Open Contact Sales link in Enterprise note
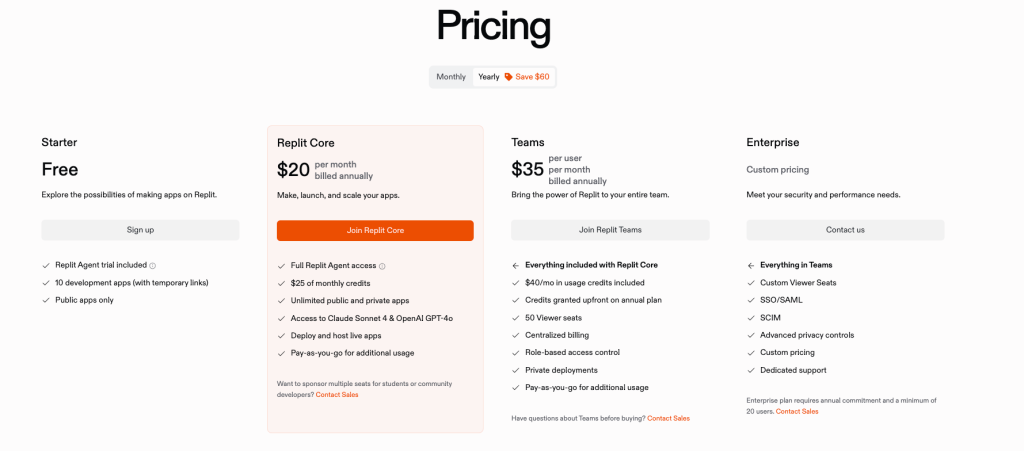This screenshot has width=1024, height=451. (x=797, y=412)
